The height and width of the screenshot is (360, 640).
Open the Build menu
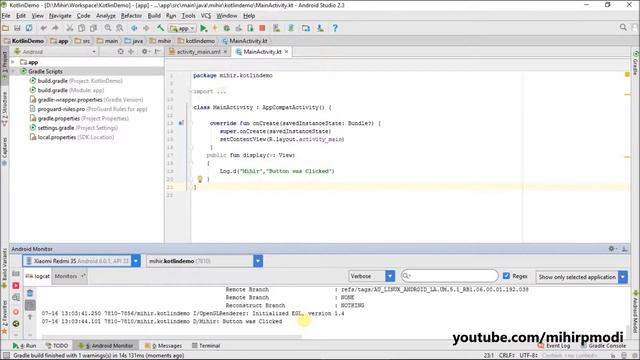(154, 16)
